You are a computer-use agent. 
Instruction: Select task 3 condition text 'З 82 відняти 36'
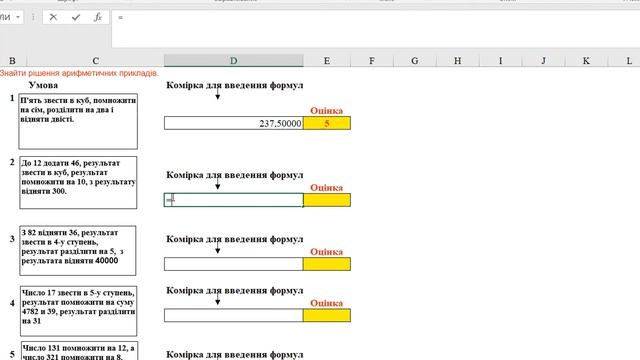pos(78,251)
